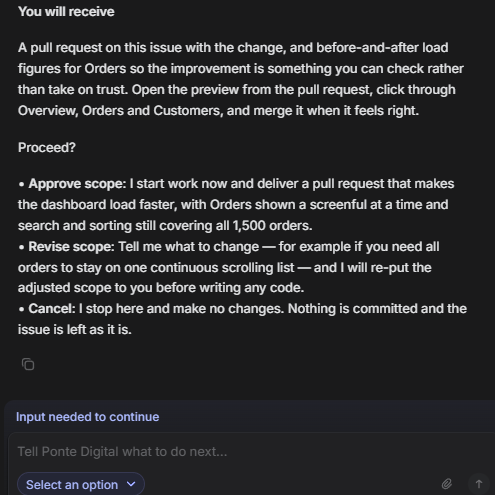Send the reply with the up-arrow button
The width and height of the screenshot is (495, 495).
[479, 484]
